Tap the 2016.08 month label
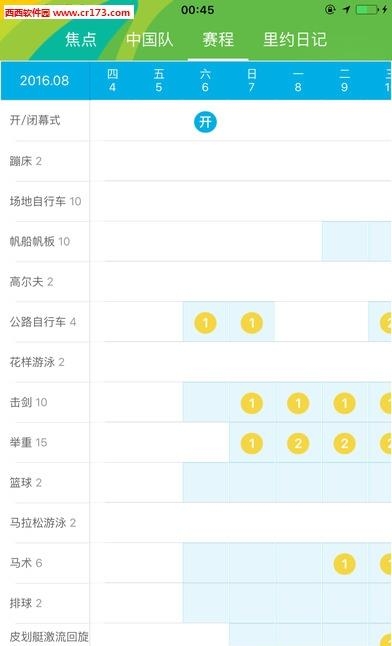This screenshot has height=646, width=392. click(x=45, y=80)
